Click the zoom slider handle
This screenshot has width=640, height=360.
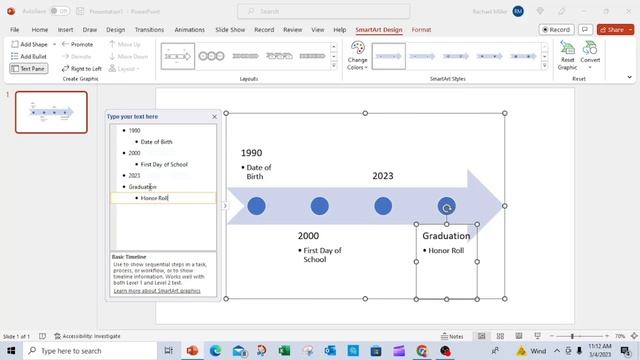[x=572, y=336]
